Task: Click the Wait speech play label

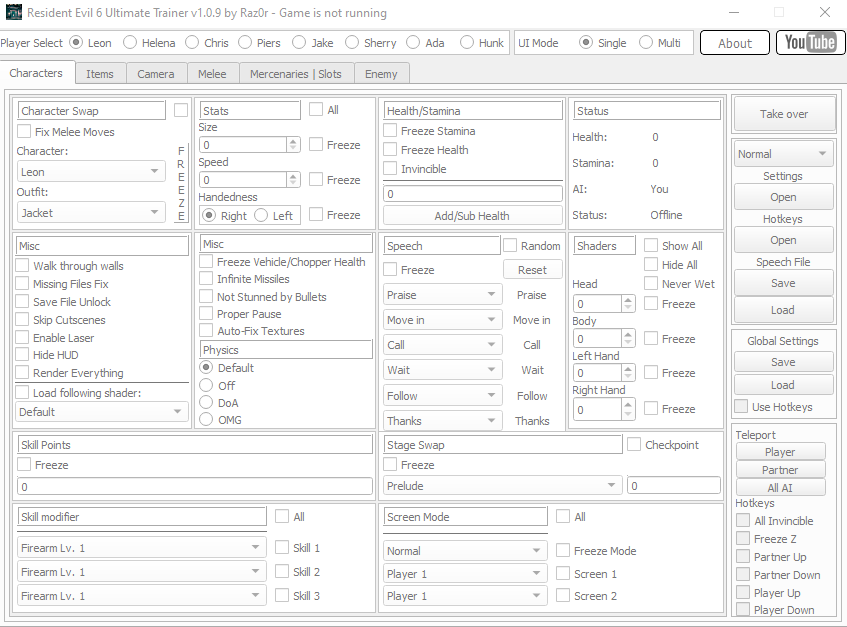Action: pyautogui.click(x=532, y=370)
